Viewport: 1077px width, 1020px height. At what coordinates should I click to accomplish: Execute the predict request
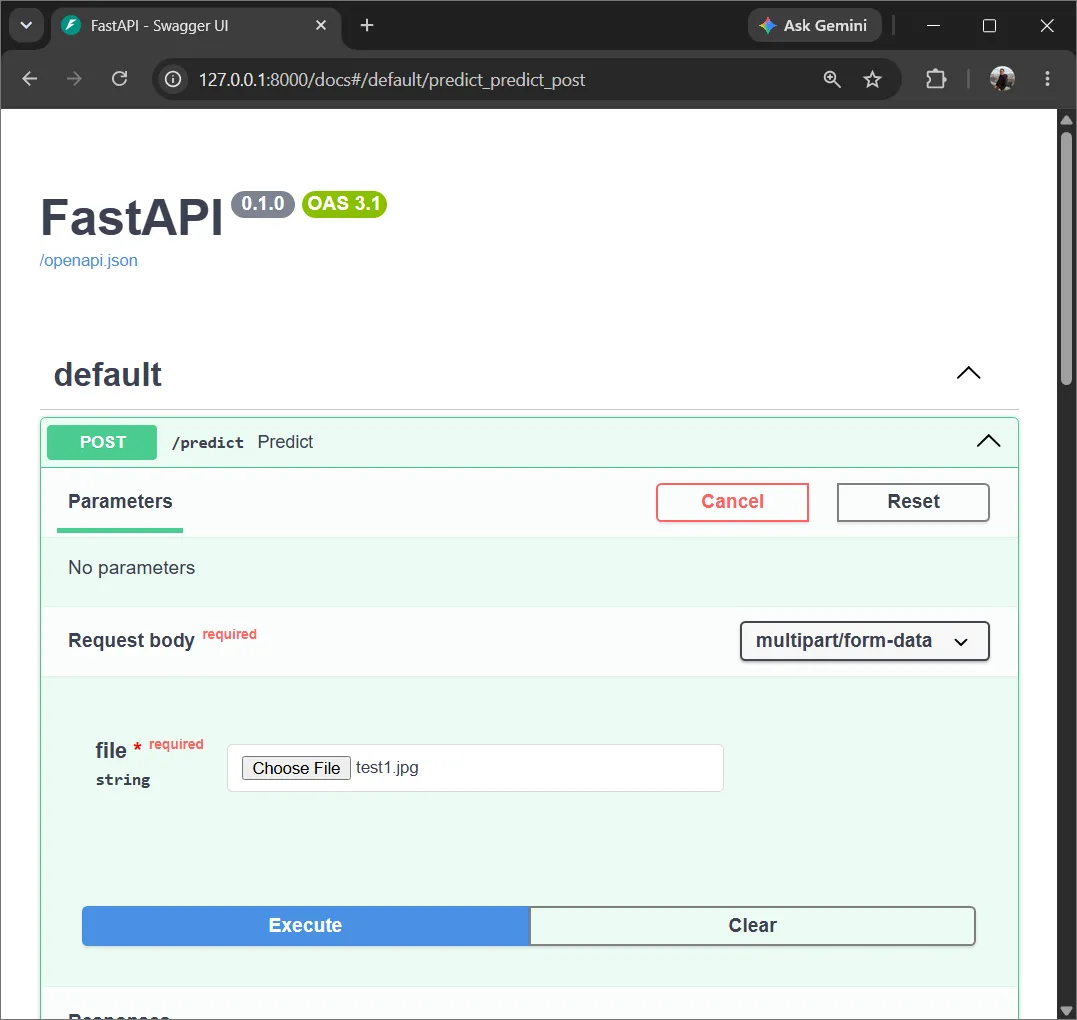click(x=306, y=925)
